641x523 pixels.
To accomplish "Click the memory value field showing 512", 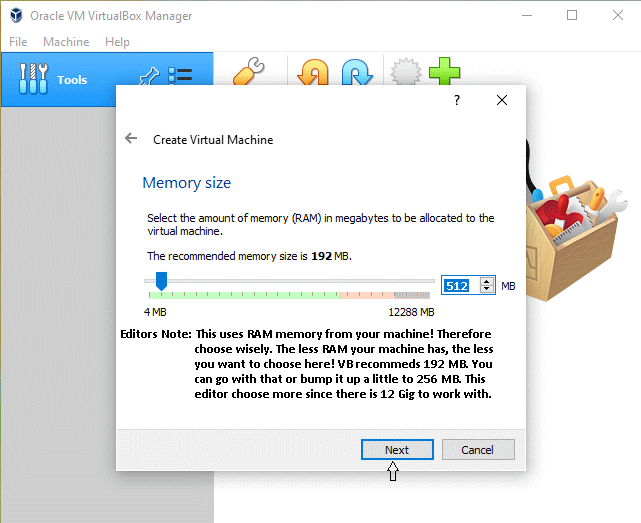I will coord(458,286).
